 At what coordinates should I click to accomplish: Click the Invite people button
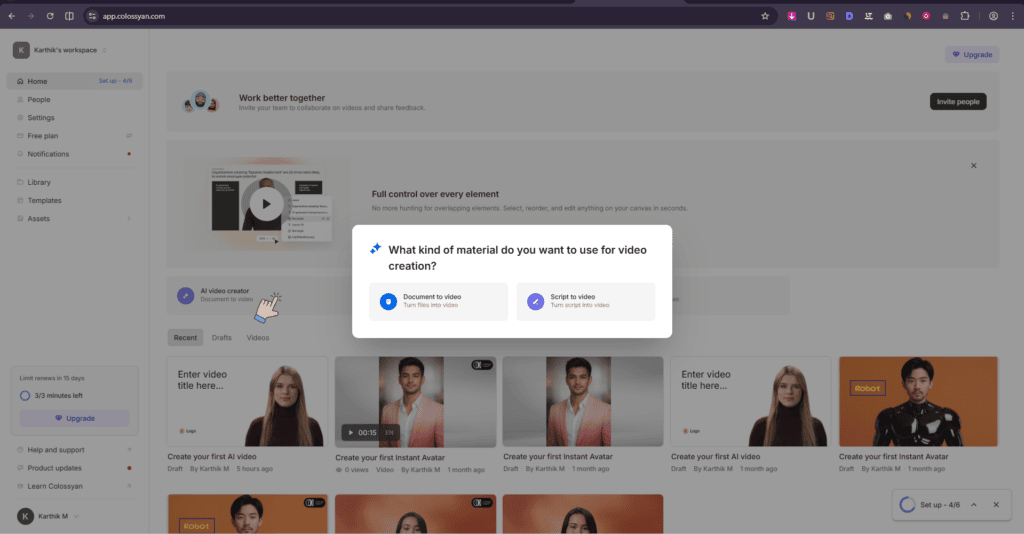pyautogui.click(x=958, y=102)
